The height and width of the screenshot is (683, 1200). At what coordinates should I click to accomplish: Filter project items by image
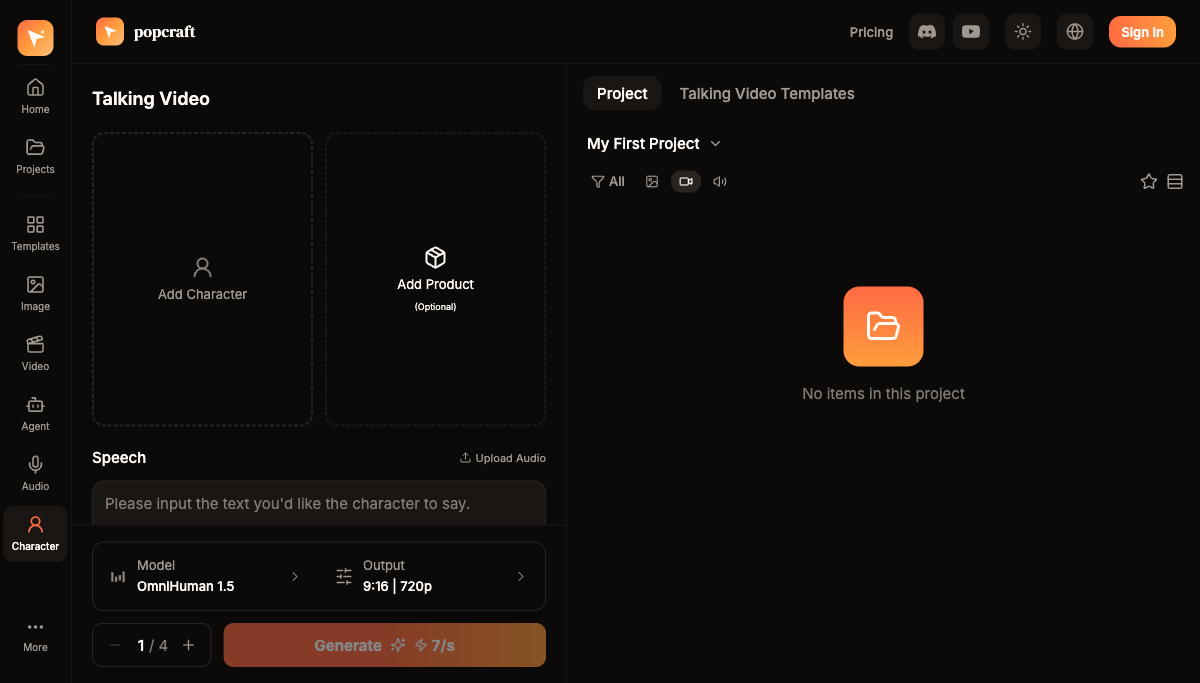(652, 182)
